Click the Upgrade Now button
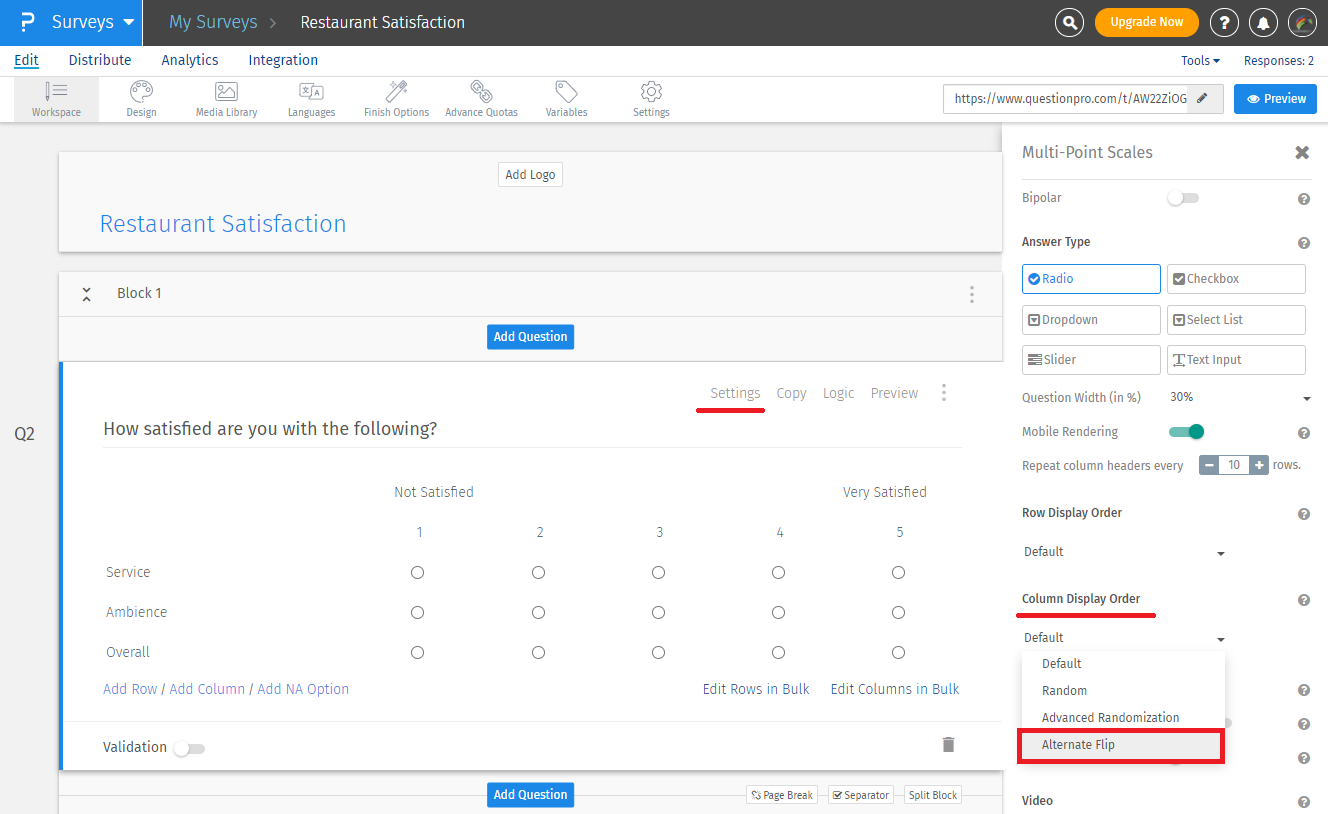1328x814 pixels. click(1146, 22)
